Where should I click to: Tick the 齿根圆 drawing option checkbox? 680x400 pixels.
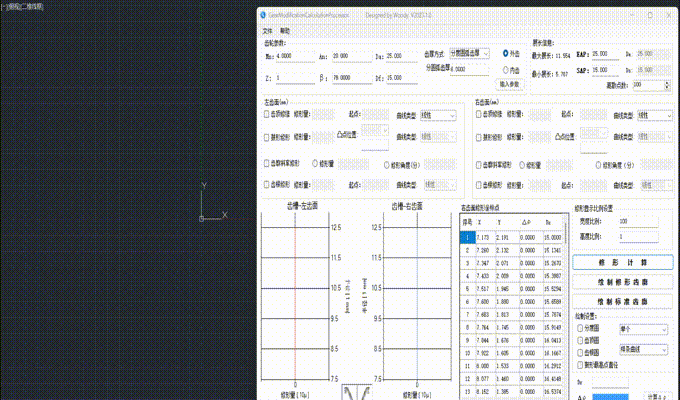pos(580,353)
